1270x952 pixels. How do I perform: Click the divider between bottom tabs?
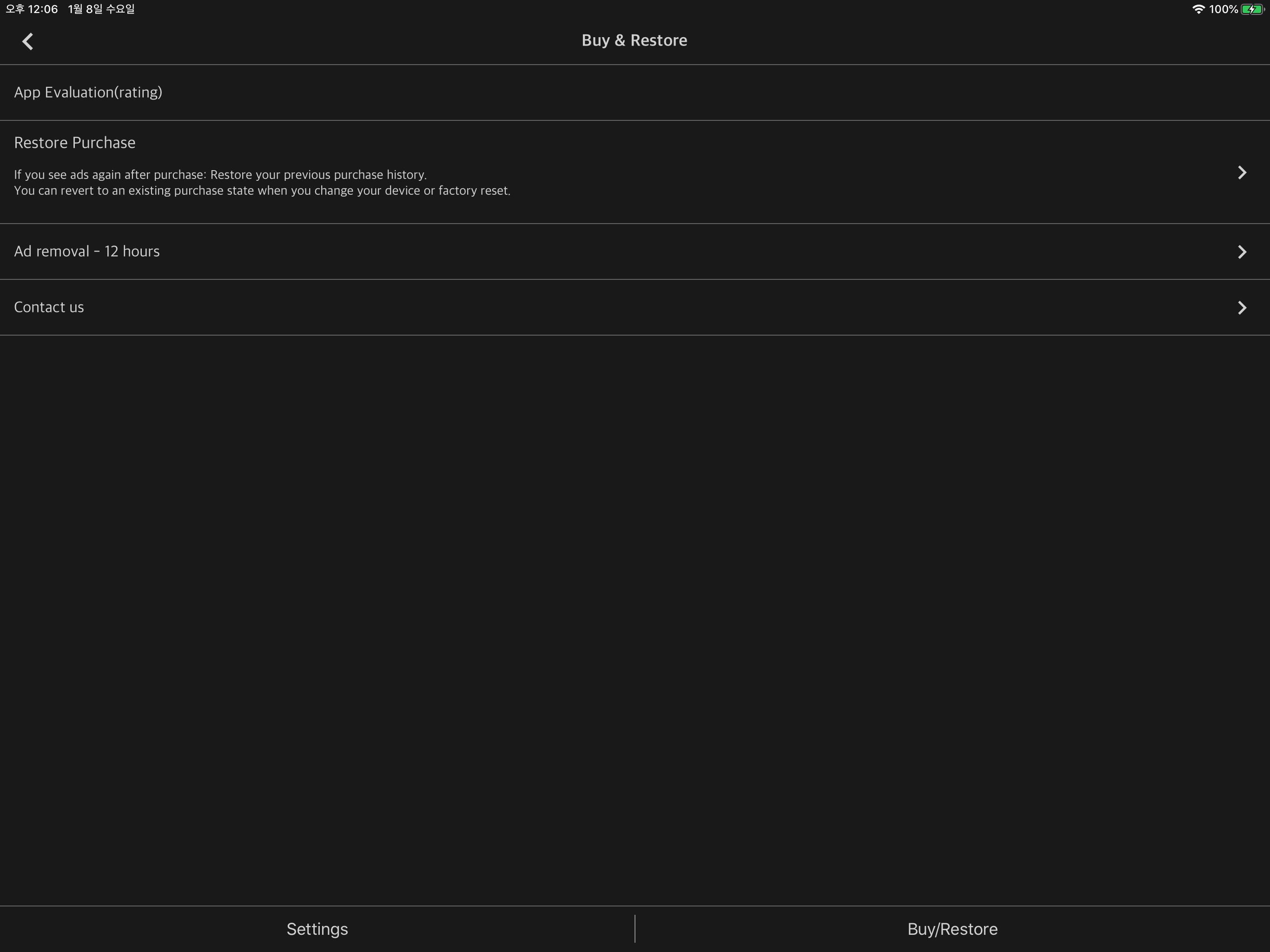635,929
